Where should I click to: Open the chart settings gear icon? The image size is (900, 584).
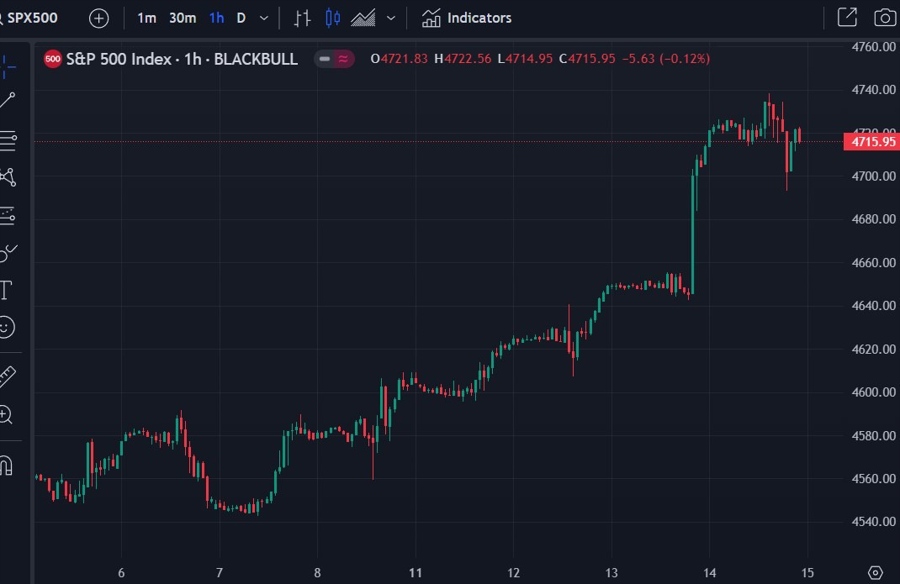pos(875,573)
